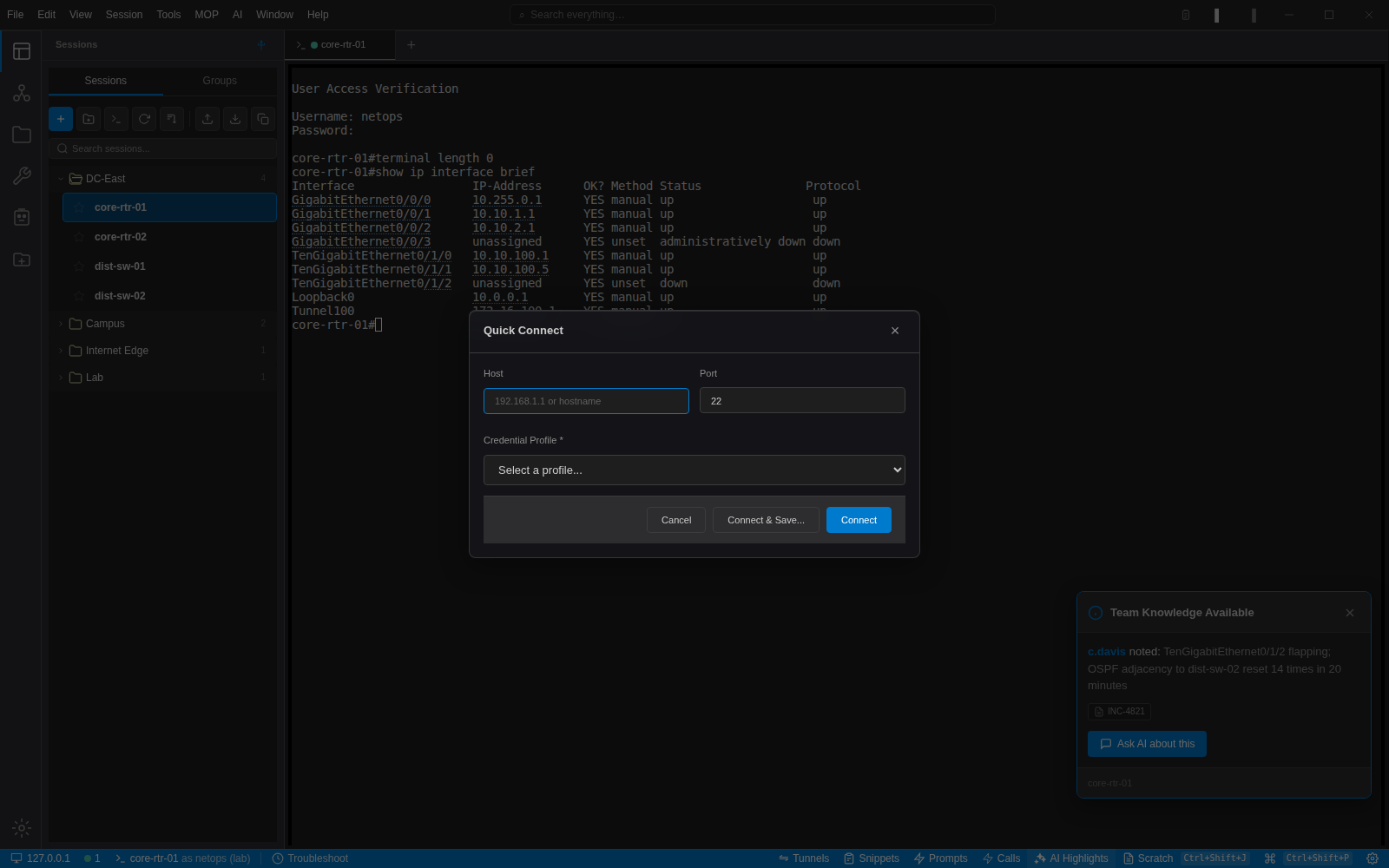Open the Credential Profile dropdown
The width and height of the screenshot is (1389, 868).
694,470
